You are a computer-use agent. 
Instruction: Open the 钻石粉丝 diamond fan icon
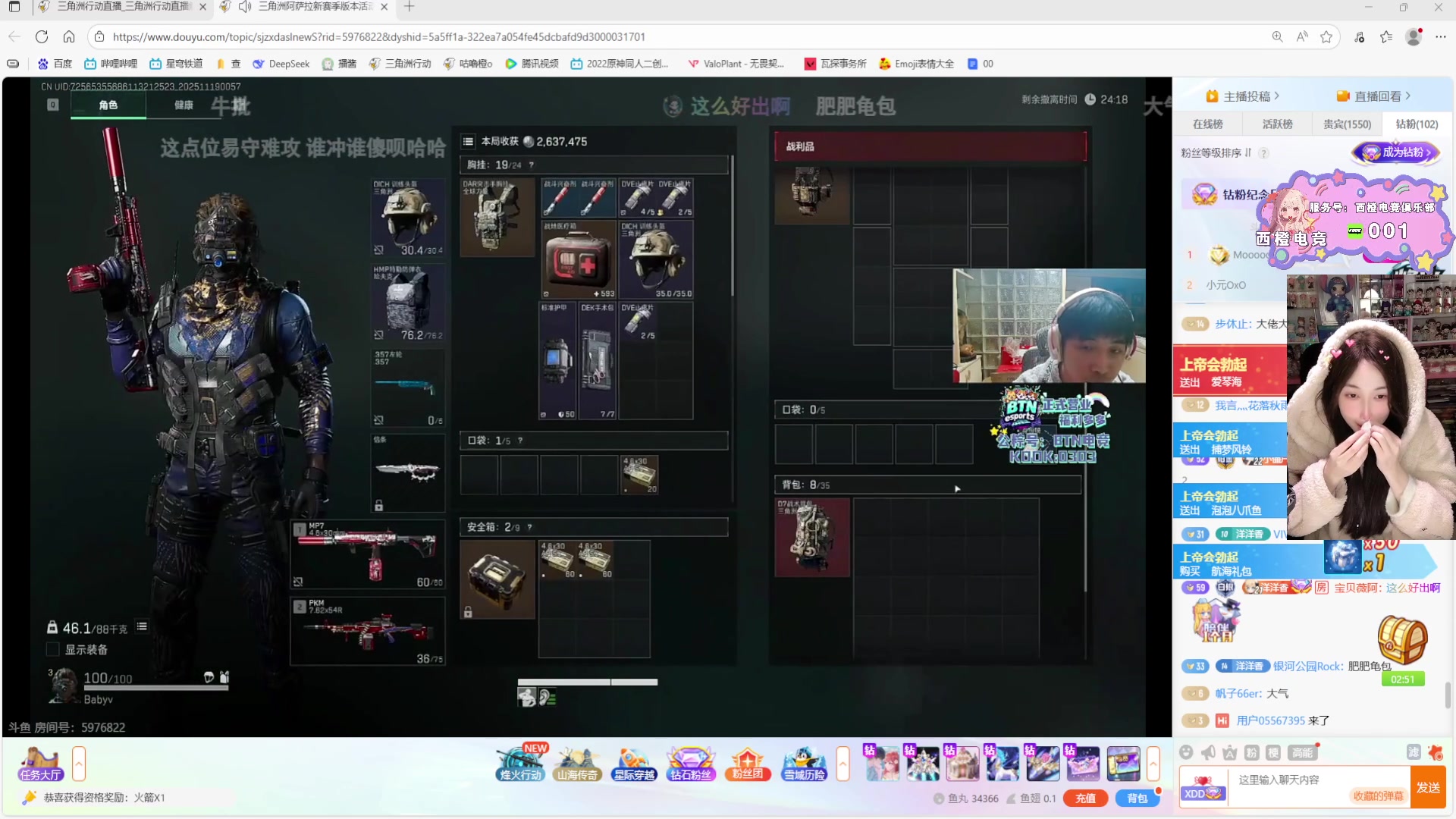690,764
